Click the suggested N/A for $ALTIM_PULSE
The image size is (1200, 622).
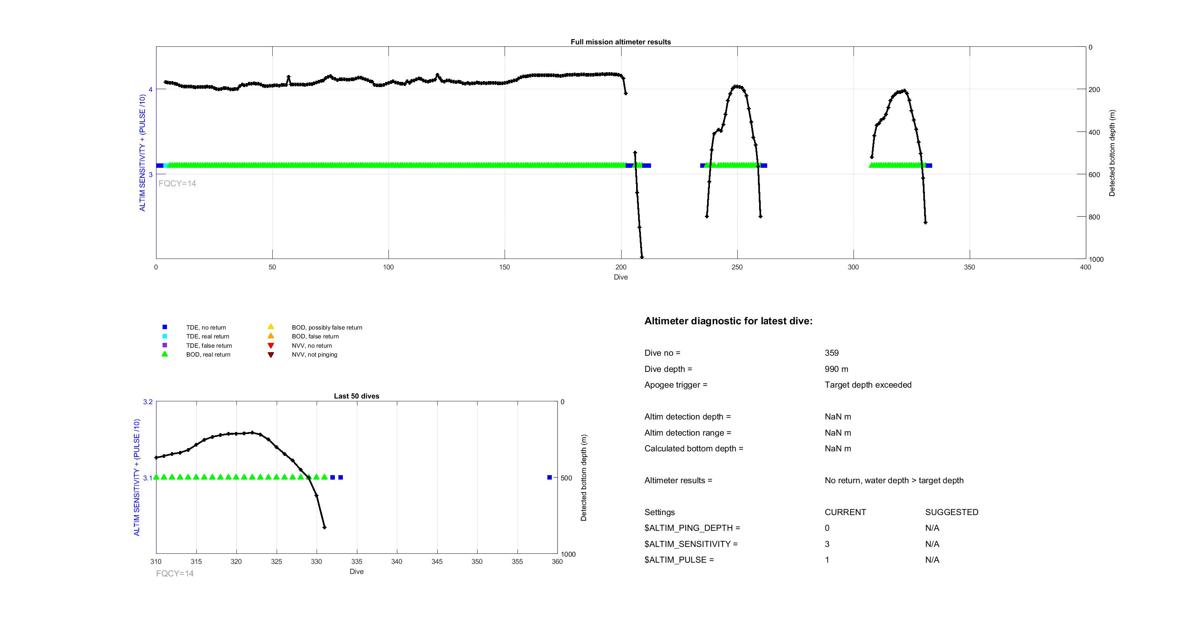(x=933, y=560)
